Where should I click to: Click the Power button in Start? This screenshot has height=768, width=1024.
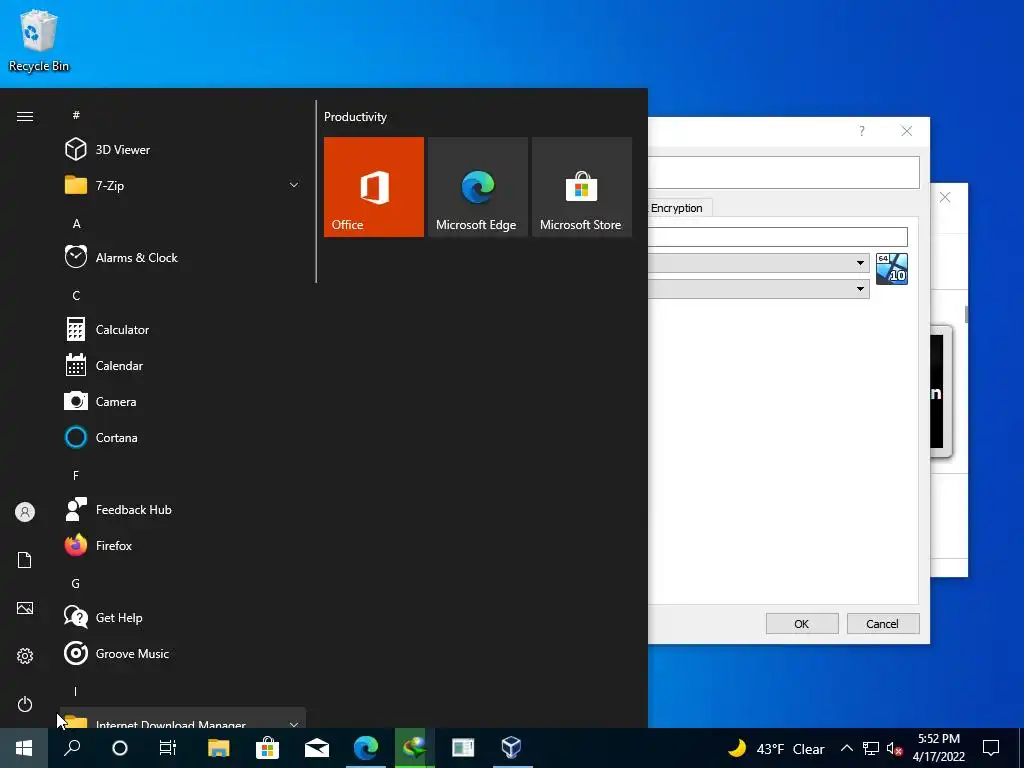[x=25, y=704]
